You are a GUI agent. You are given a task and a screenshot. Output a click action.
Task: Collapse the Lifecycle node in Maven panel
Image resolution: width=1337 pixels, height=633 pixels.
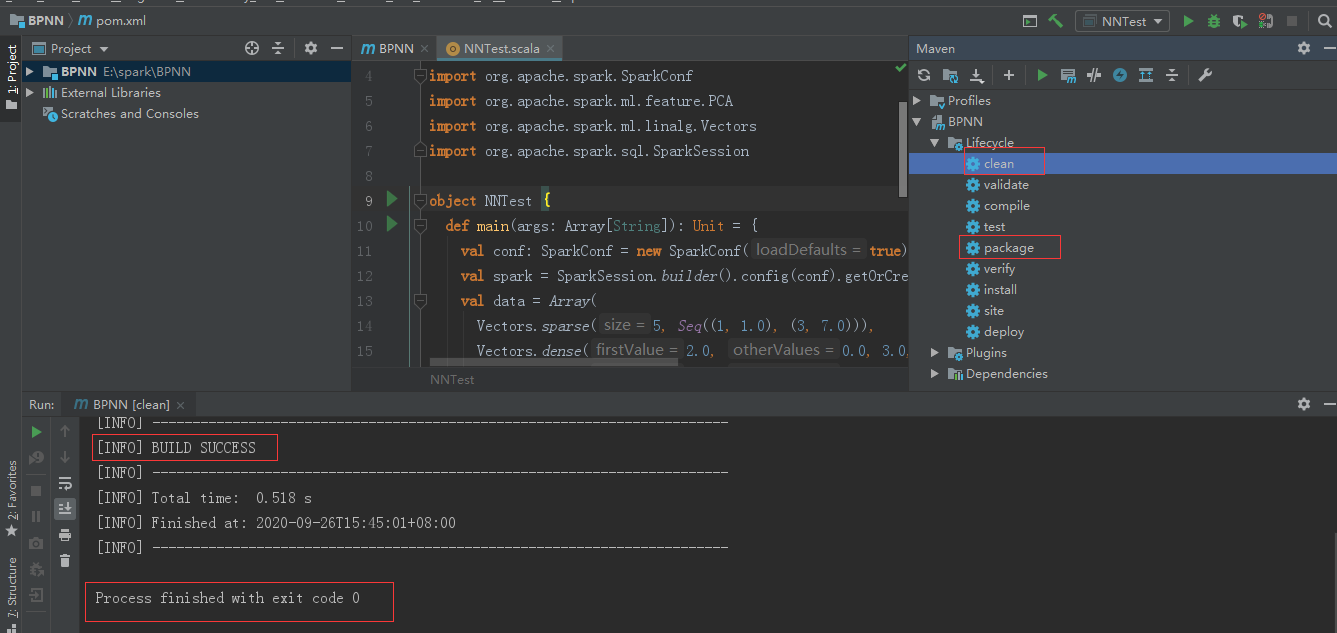click(x=936, y=142)
